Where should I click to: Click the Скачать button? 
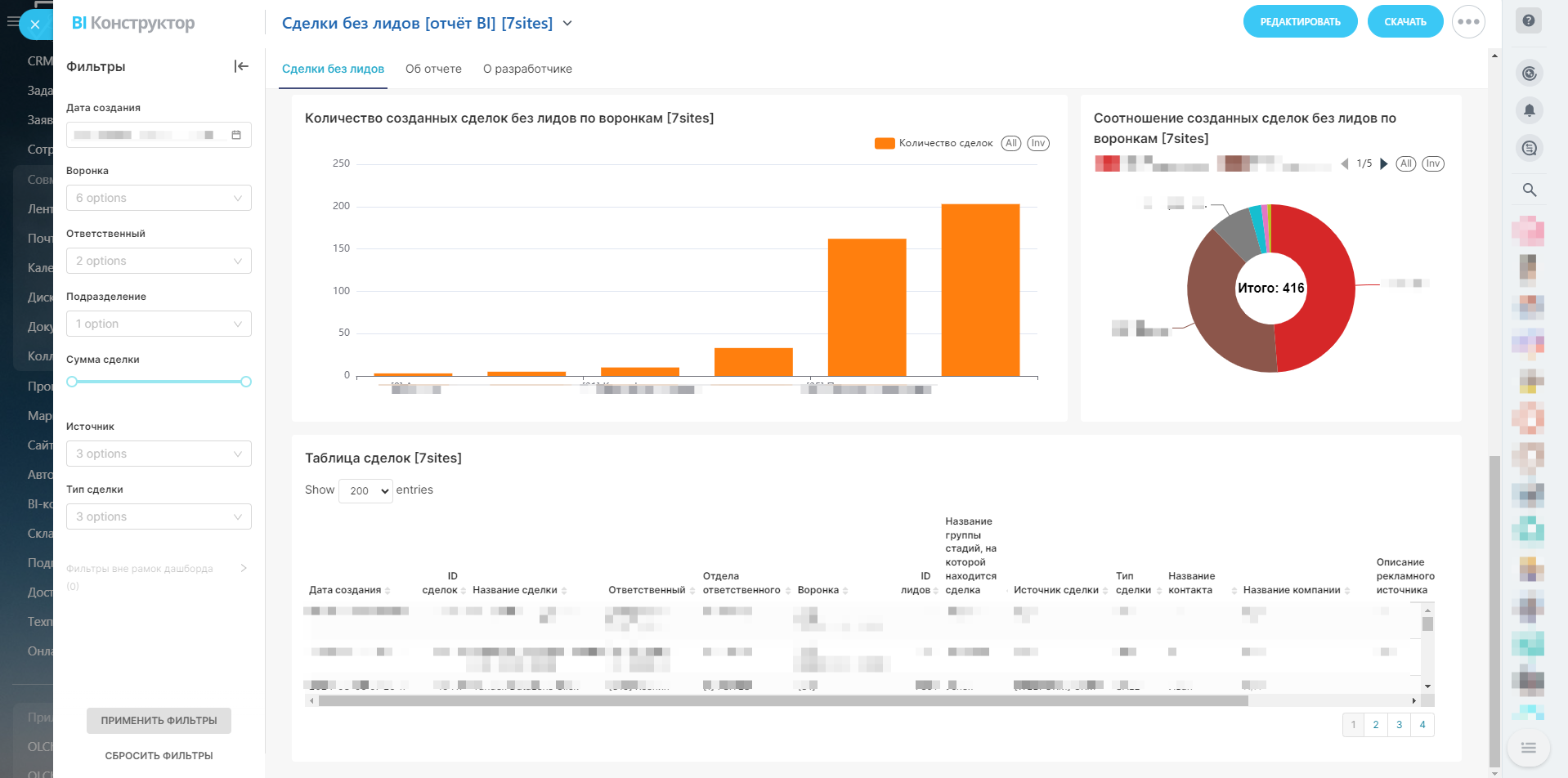(1404, 22)
